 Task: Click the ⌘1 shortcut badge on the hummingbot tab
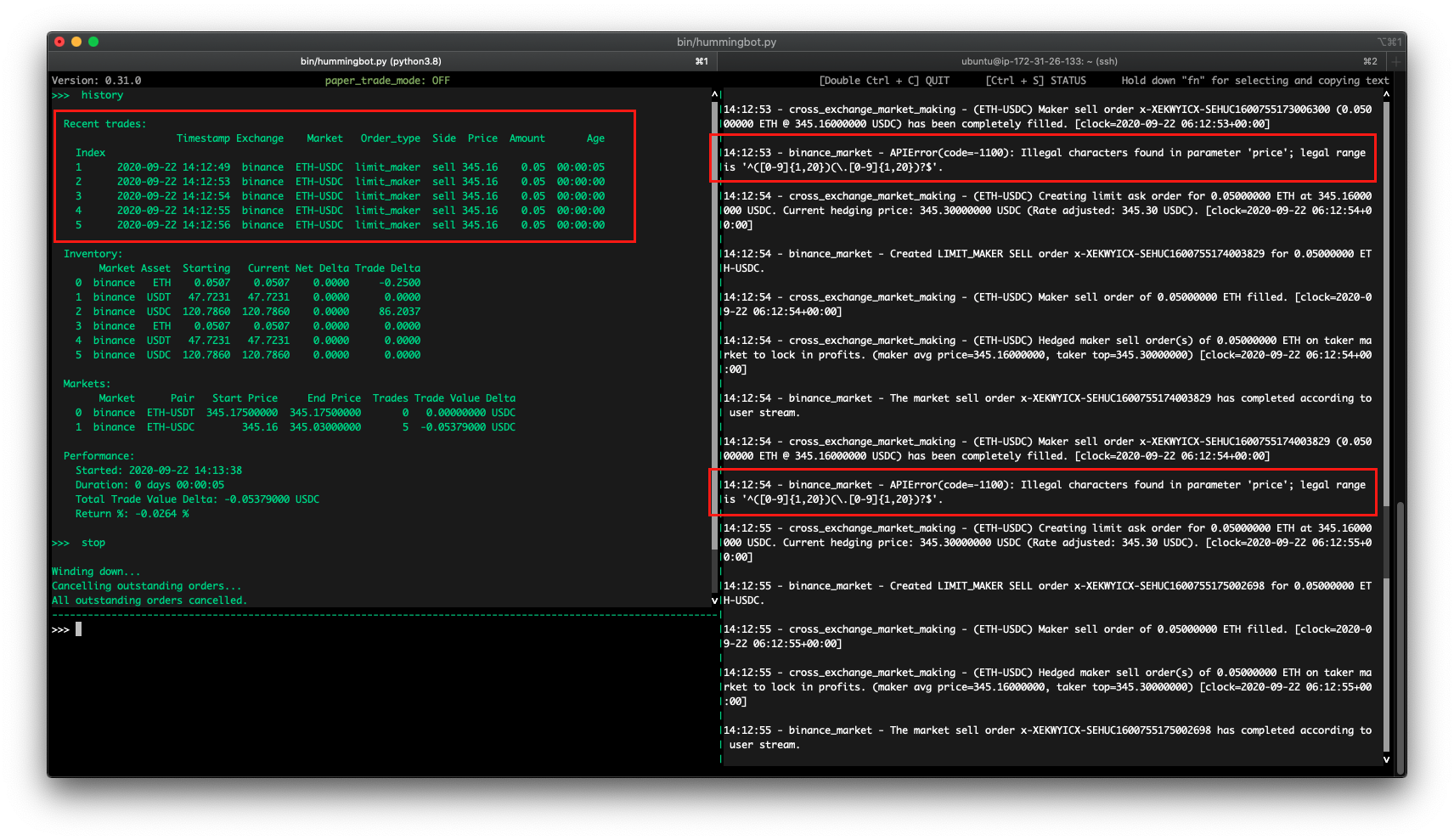(701, 61)
